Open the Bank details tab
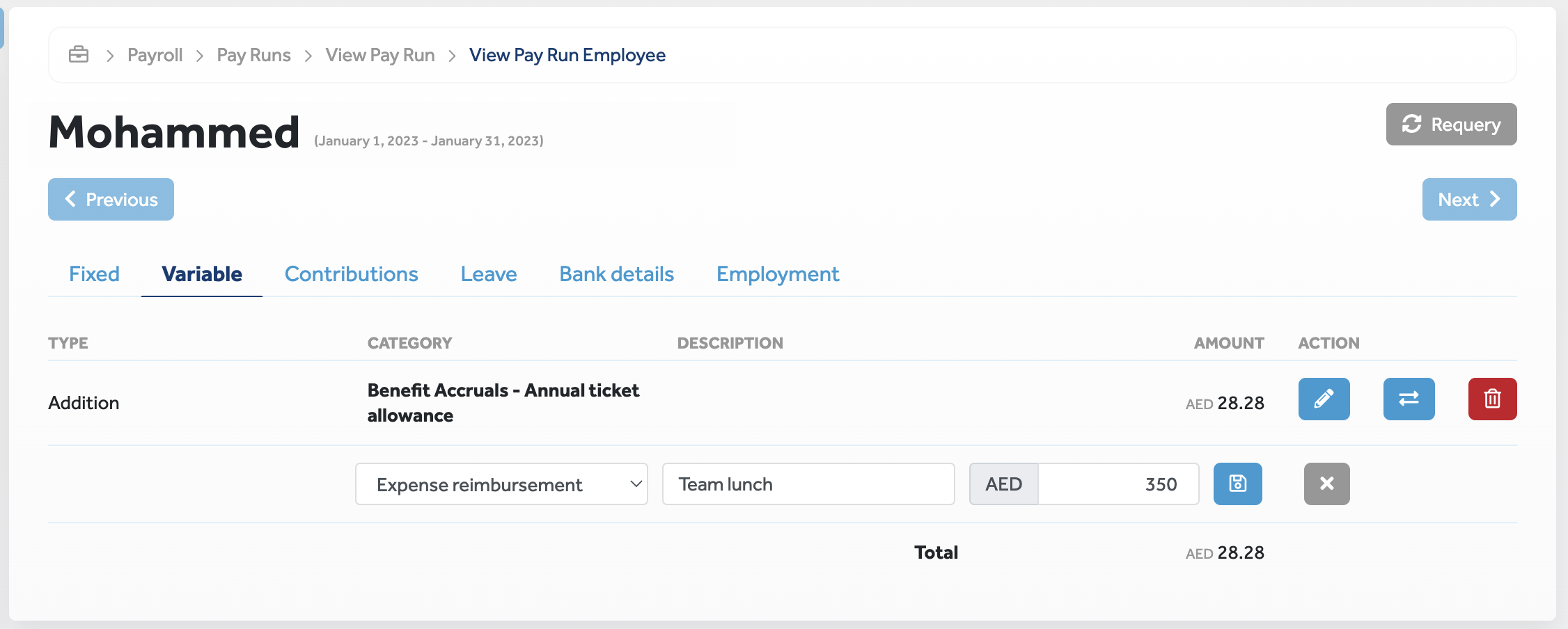Screen dimensions: 1568x629 616,273
